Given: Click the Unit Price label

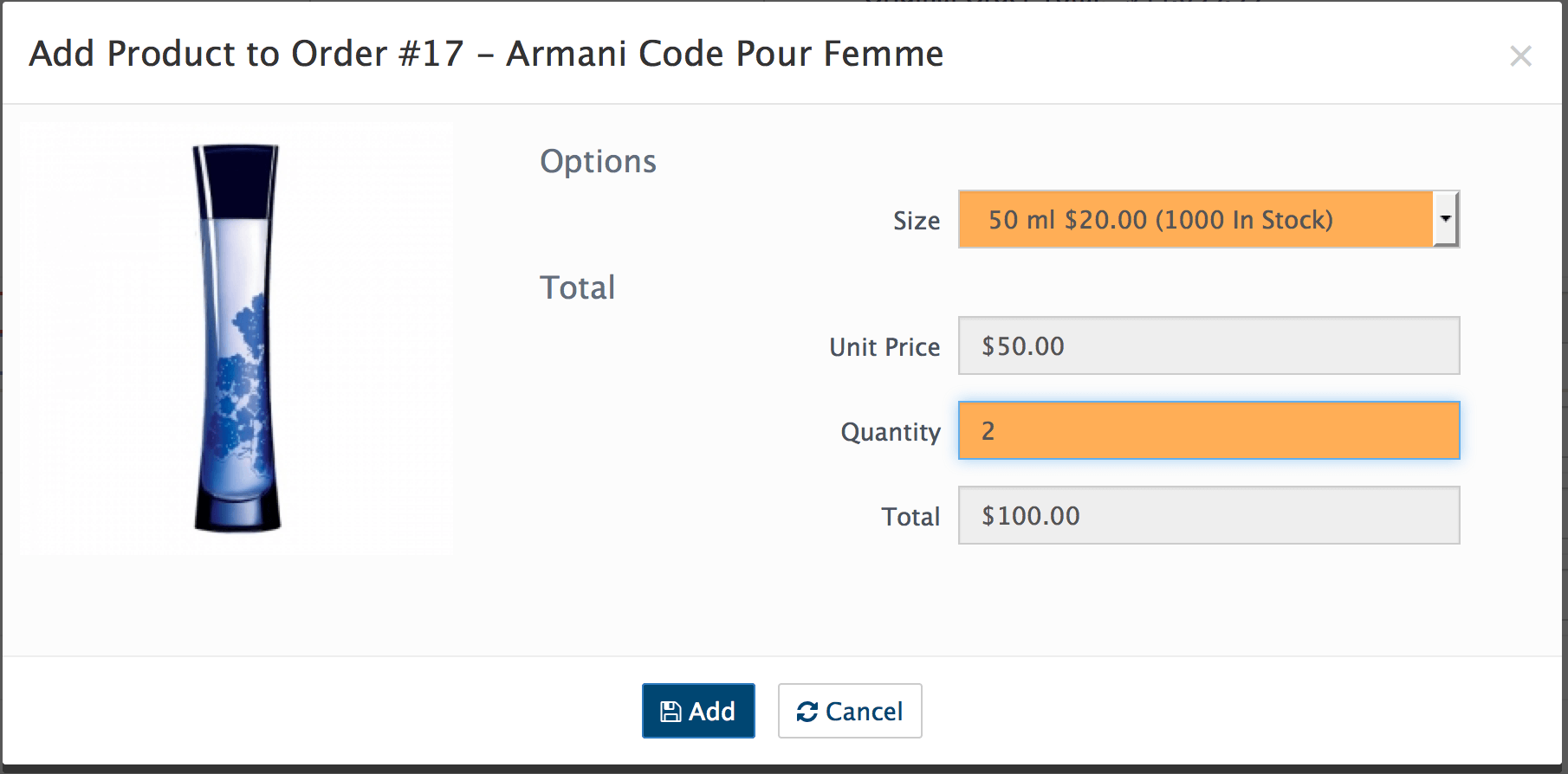Looking at the screenshot, I should 884,347.
